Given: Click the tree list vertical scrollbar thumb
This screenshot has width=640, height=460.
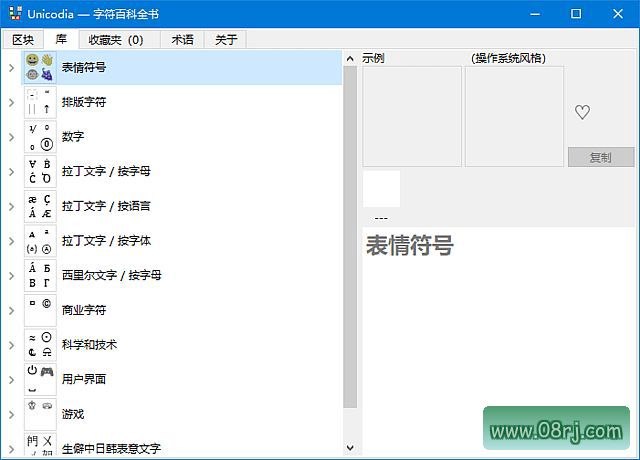Looking at the screenshot, I should [350, 237].
